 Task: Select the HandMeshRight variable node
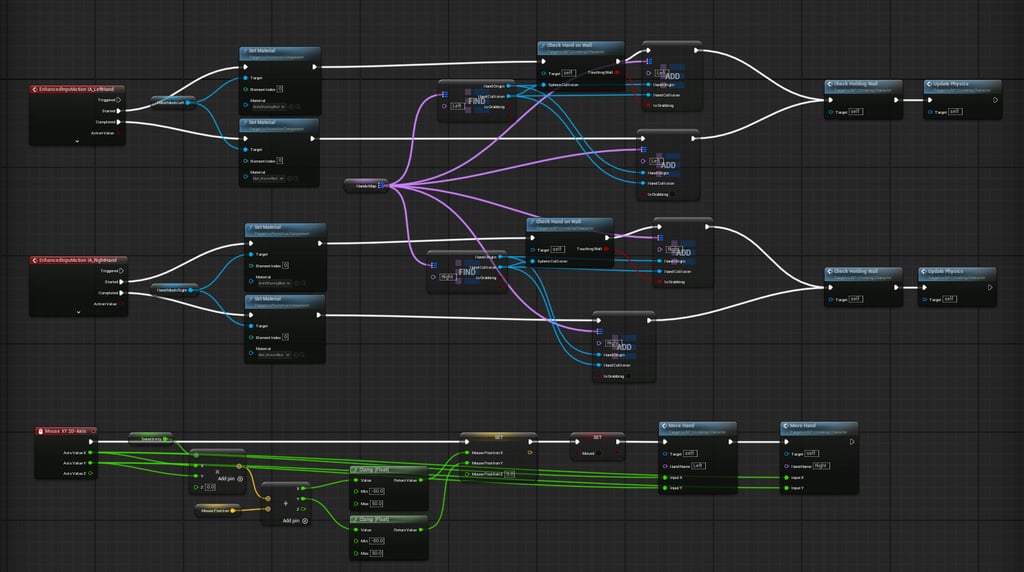tap(174, 289)
